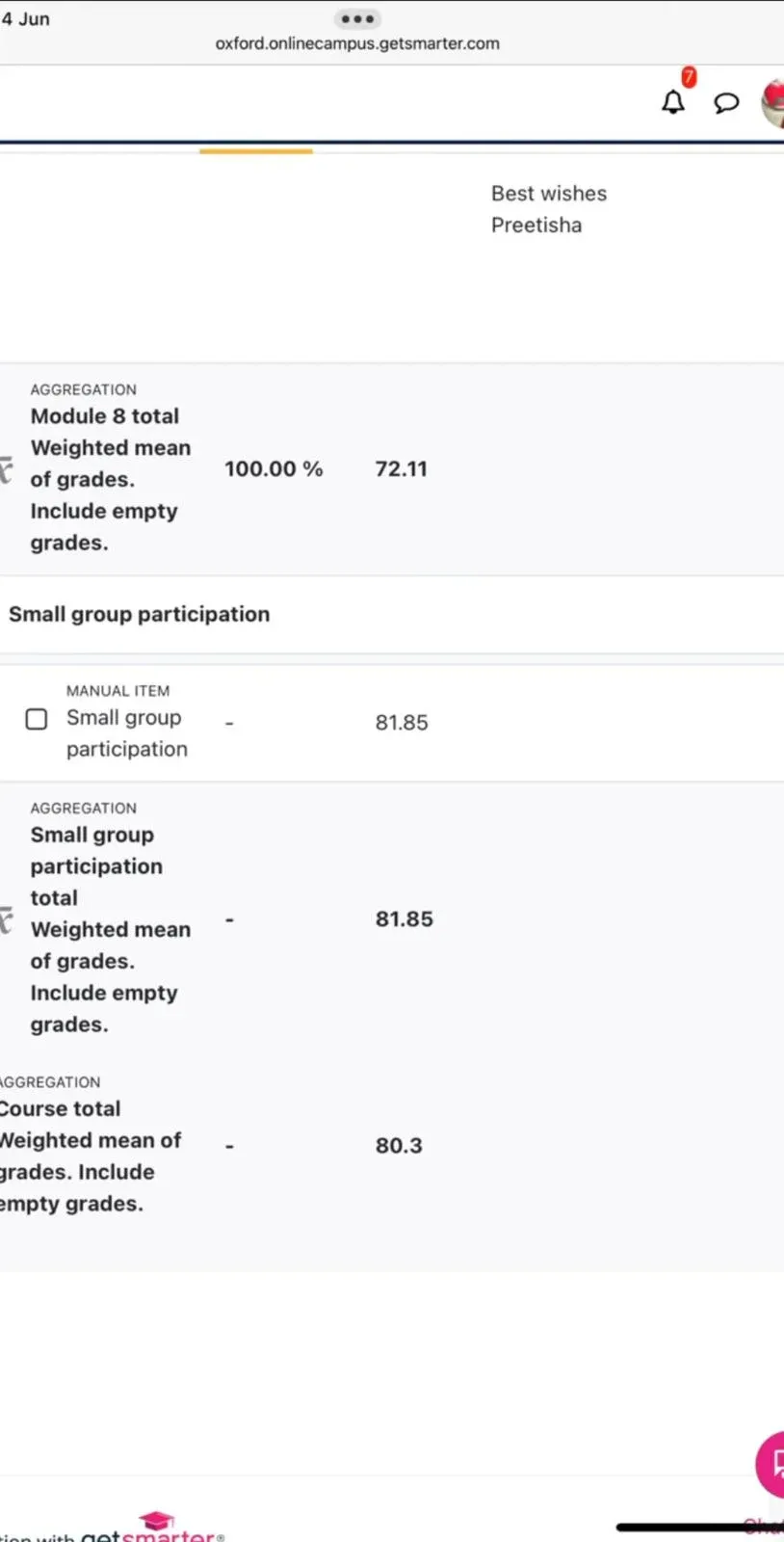
Task: Click the Course total aggregation label
Action: pos(60,1108)
